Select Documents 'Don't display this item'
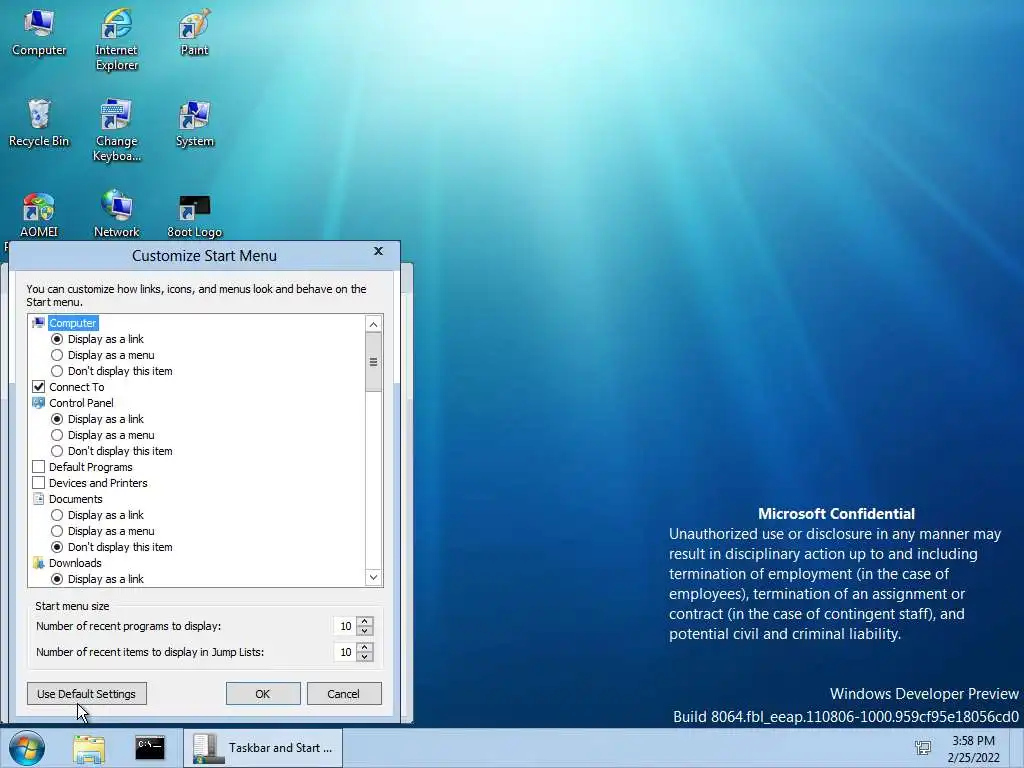The height and width of the screenshot is (768, 1024). [x=57, y=547]
